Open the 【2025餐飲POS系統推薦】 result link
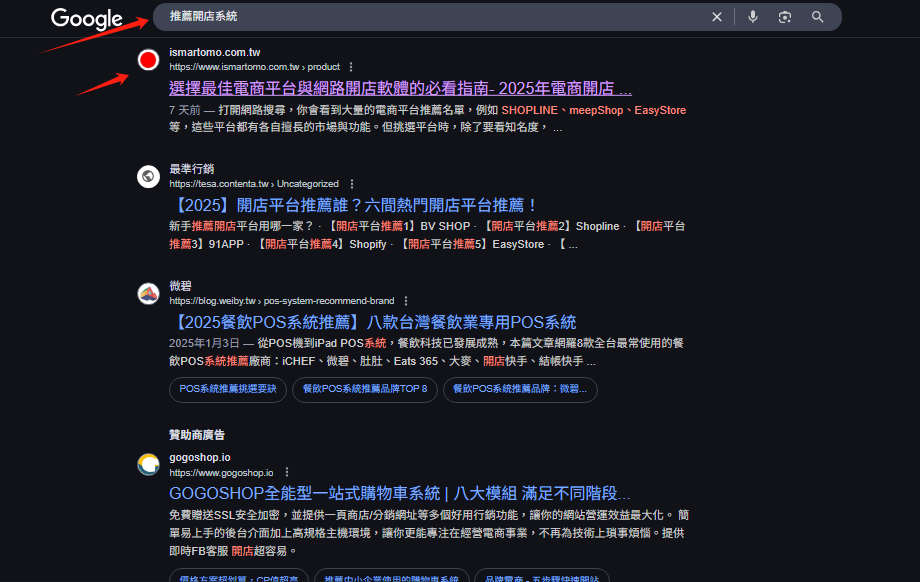 click(x=373, y=322)
